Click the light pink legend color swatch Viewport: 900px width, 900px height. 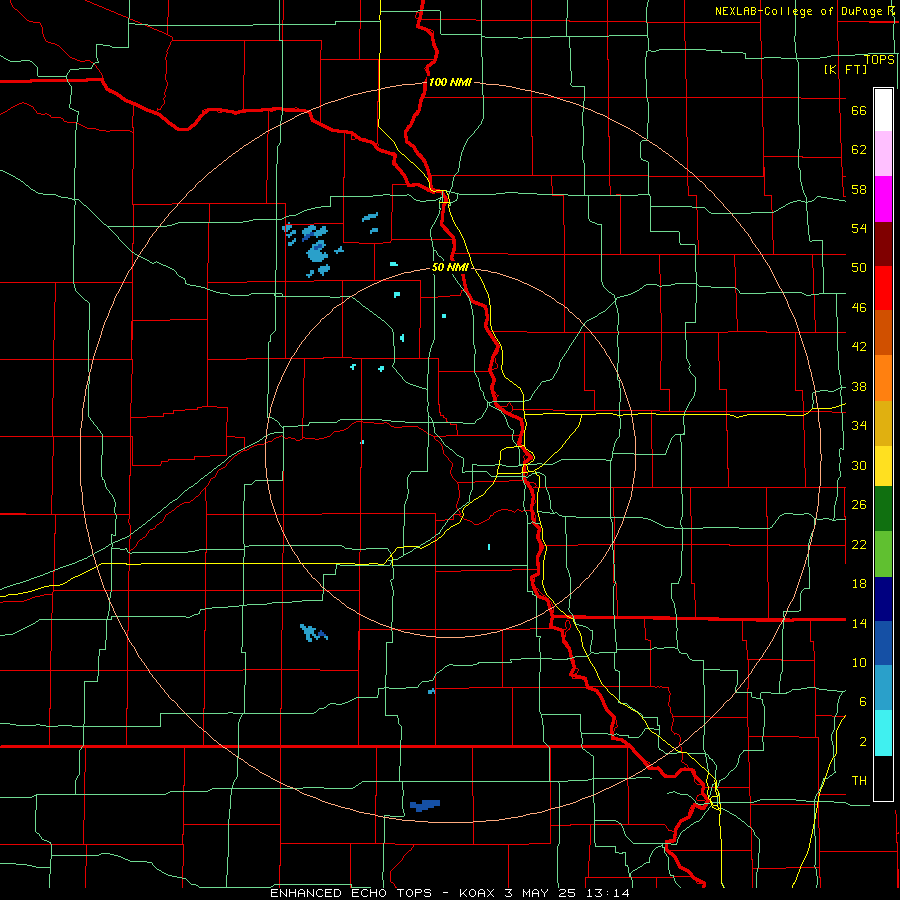coord(883,154)
